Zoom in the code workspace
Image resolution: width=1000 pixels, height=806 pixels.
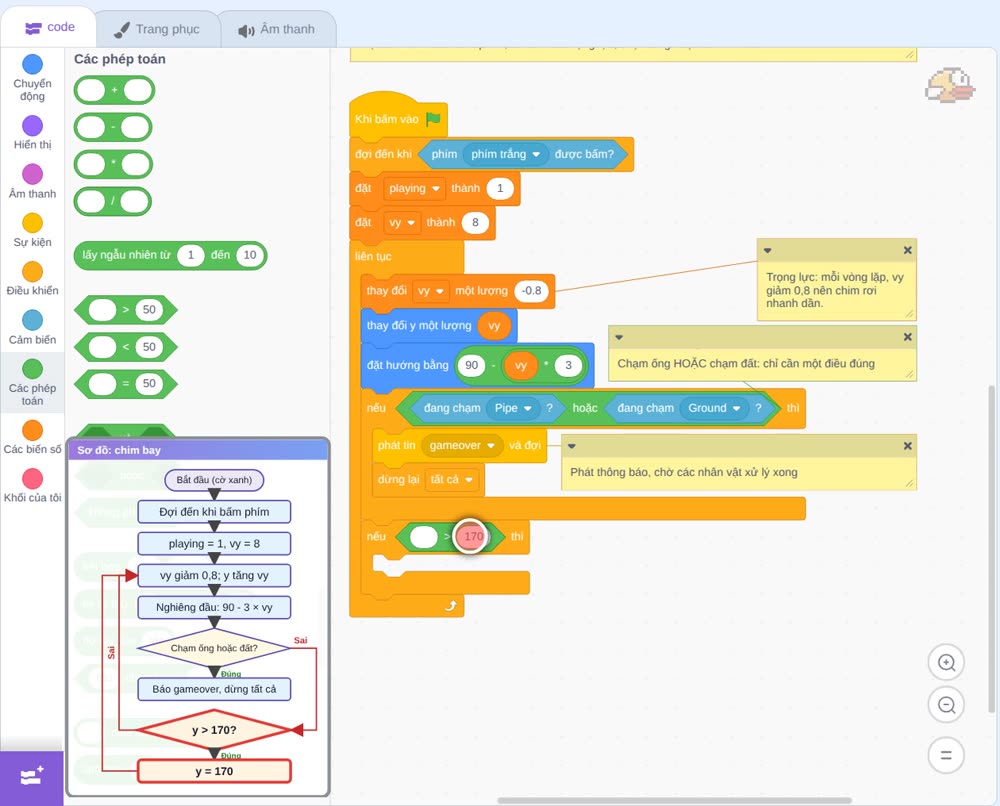946,663
